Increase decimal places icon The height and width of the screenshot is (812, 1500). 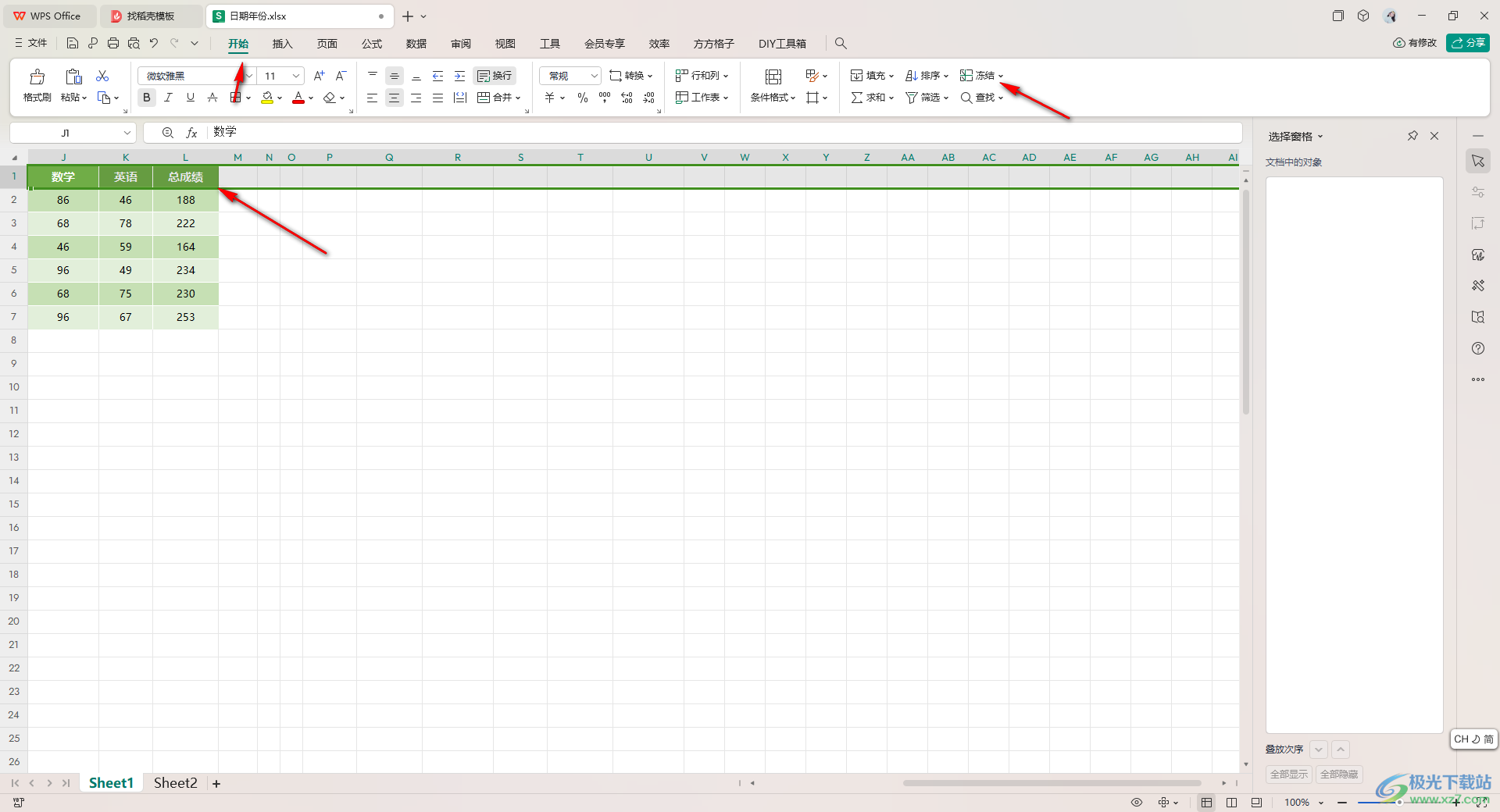(627, 98)
